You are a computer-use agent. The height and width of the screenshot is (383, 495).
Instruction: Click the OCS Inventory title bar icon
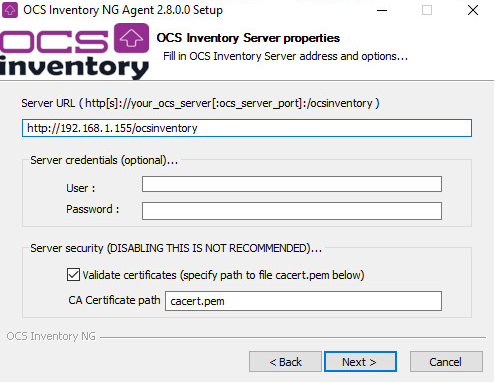click(x=10, y=10)
